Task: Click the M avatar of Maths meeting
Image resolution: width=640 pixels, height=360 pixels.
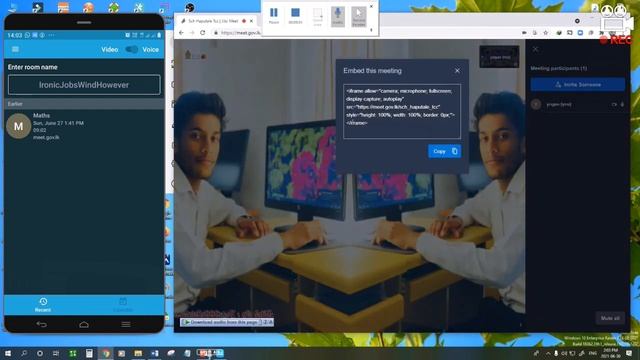Action: (18, 126)
